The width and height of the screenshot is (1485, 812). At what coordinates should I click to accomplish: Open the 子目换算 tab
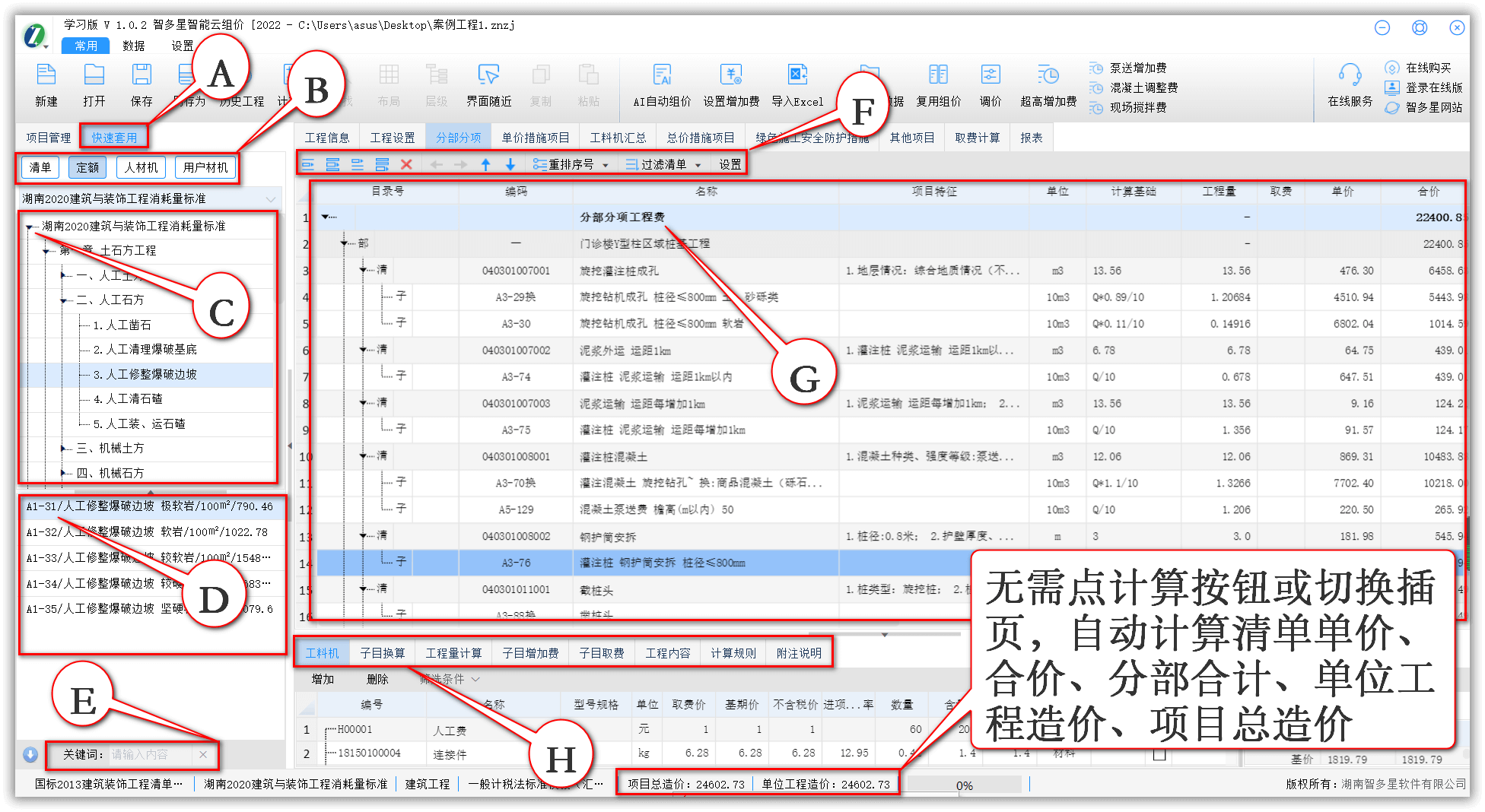(383, 652)
